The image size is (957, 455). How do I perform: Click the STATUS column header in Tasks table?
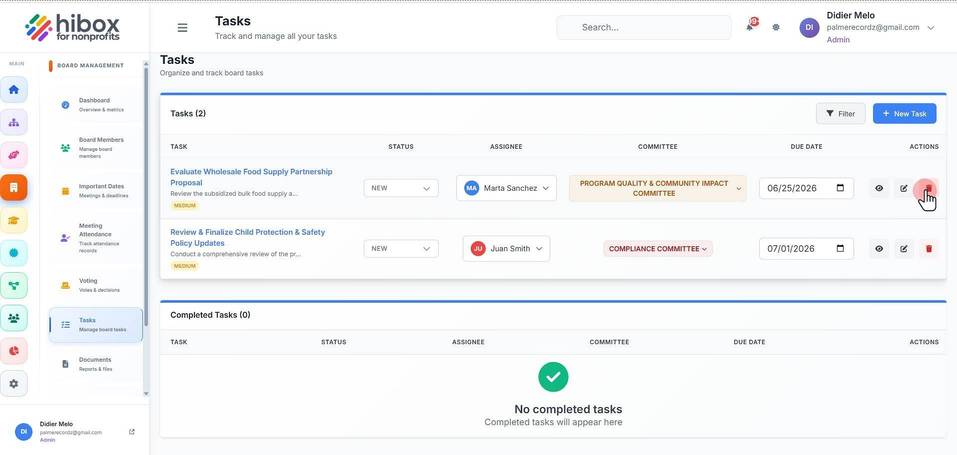(401, 147)
